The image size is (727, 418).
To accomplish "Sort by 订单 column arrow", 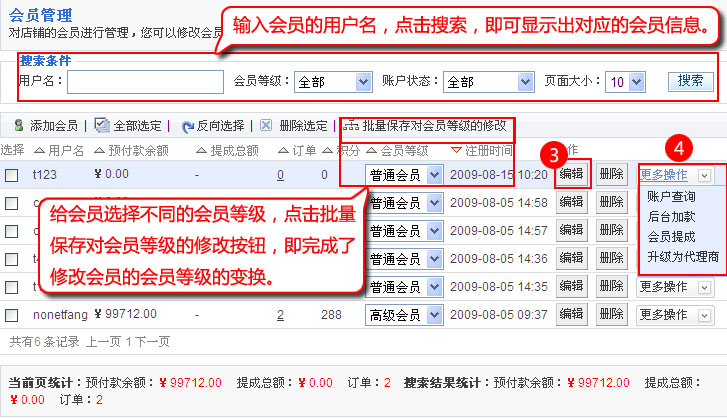I will pos(283,151).
